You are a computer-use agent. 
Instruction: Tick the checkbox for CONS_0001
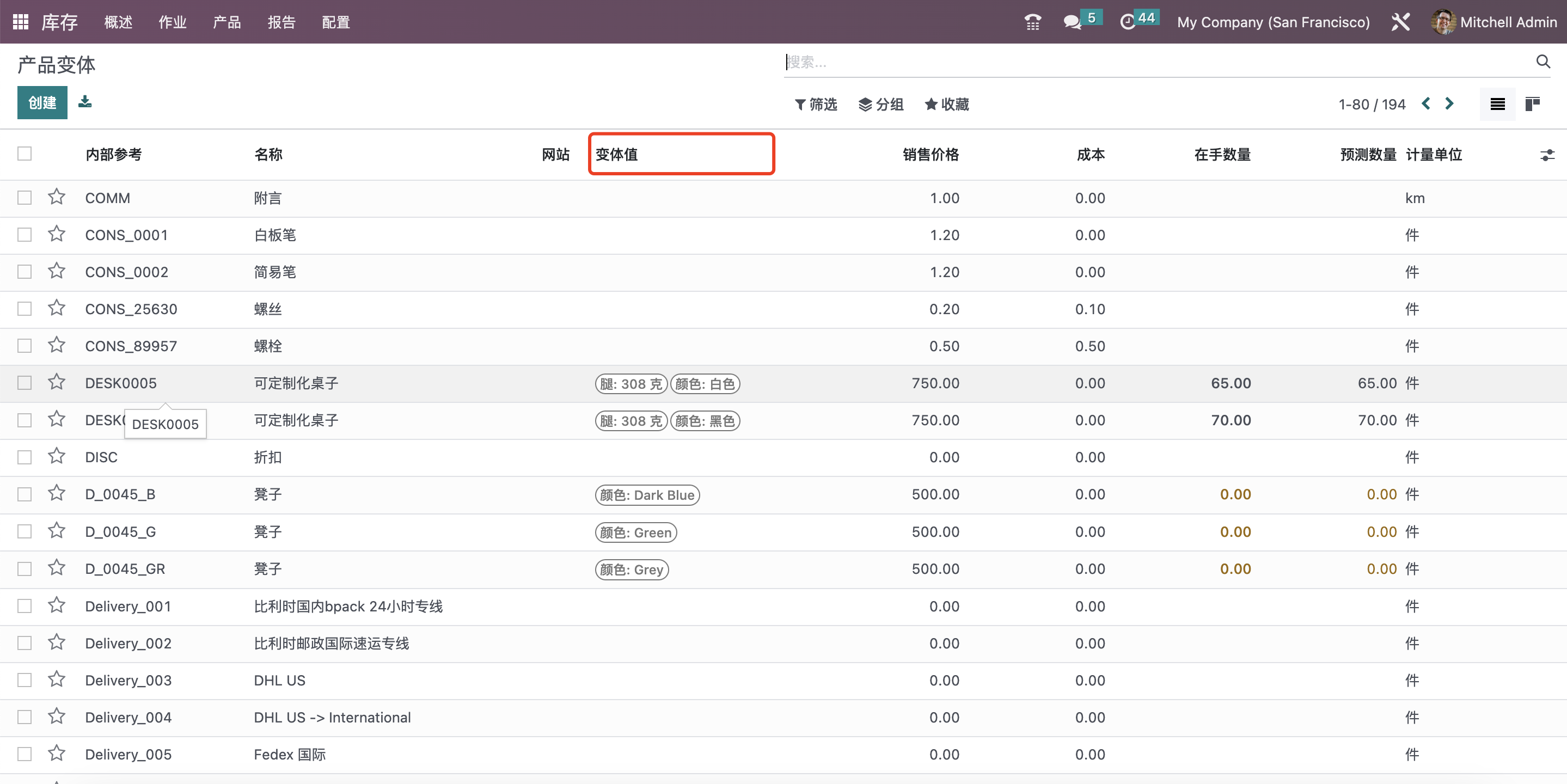click(x=25, y=235)
